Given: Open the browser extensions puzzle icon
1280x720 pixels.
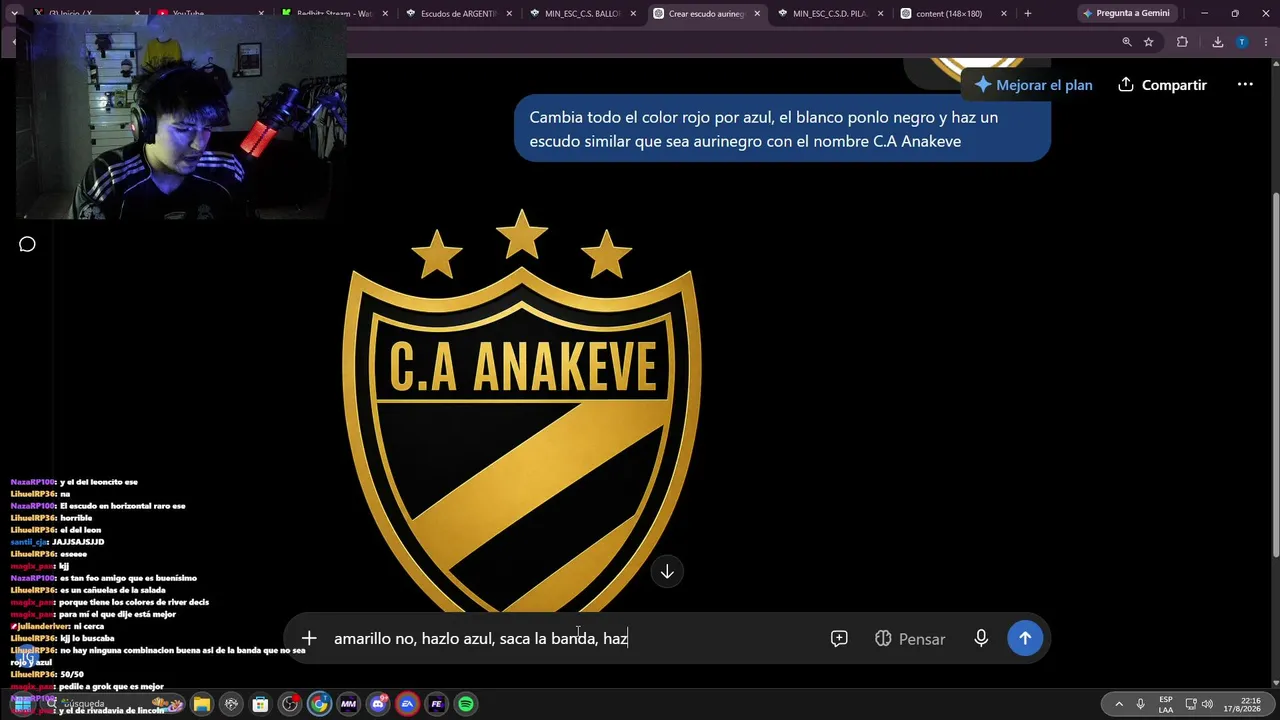Looking at the screenshot, I should 1182,42.
